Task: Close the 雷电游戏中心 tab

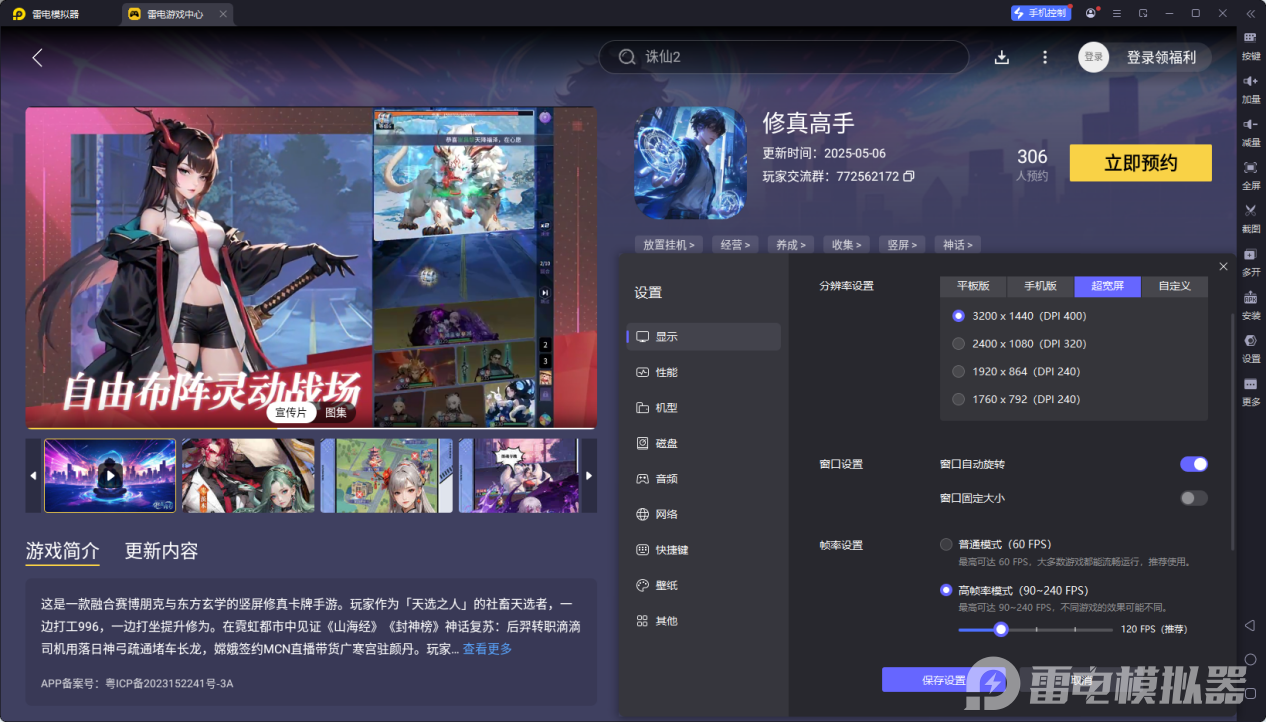Action: [222, 14]
